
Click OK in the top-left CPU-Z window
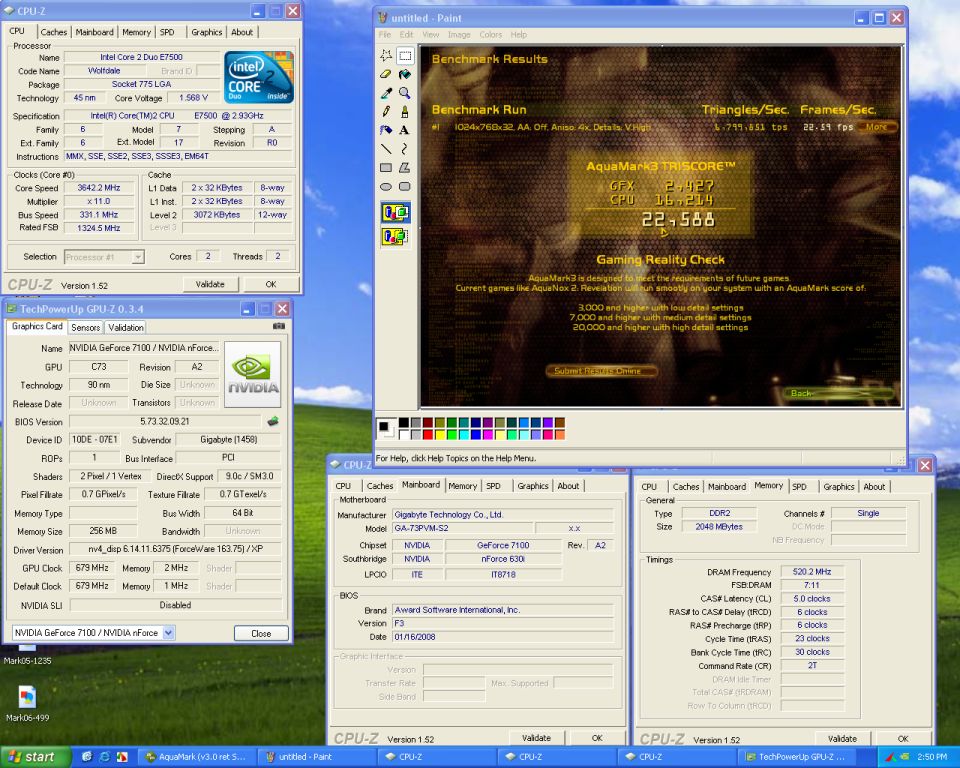tap(271, 284)
